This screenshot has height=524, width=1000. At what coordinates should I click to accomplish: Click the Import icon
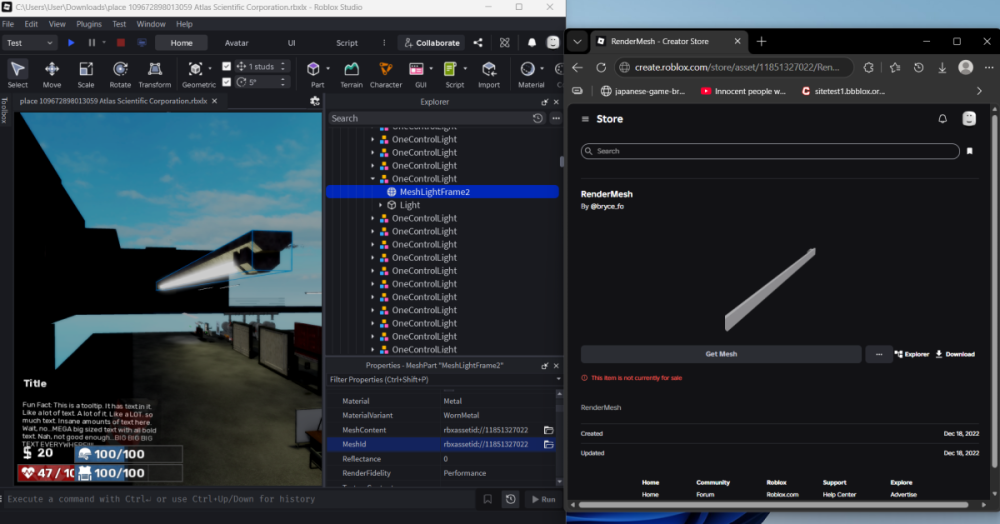pos(489,74)
